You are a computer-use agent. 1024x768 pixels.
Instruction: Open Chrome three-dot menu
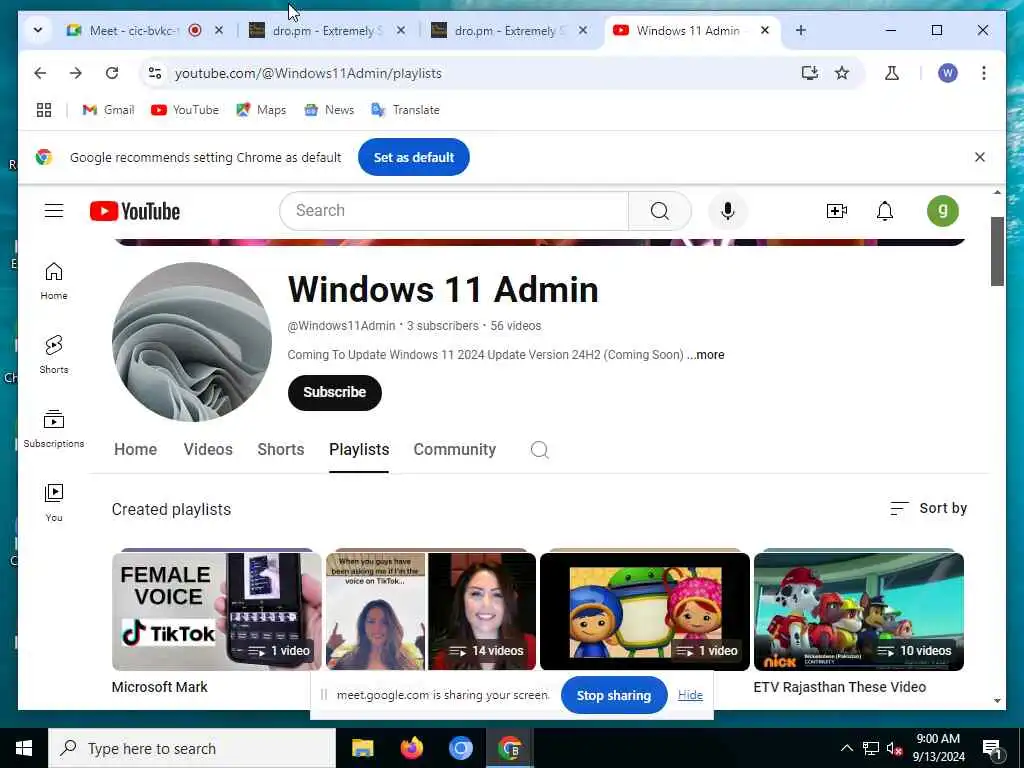(x=984, y=73)
